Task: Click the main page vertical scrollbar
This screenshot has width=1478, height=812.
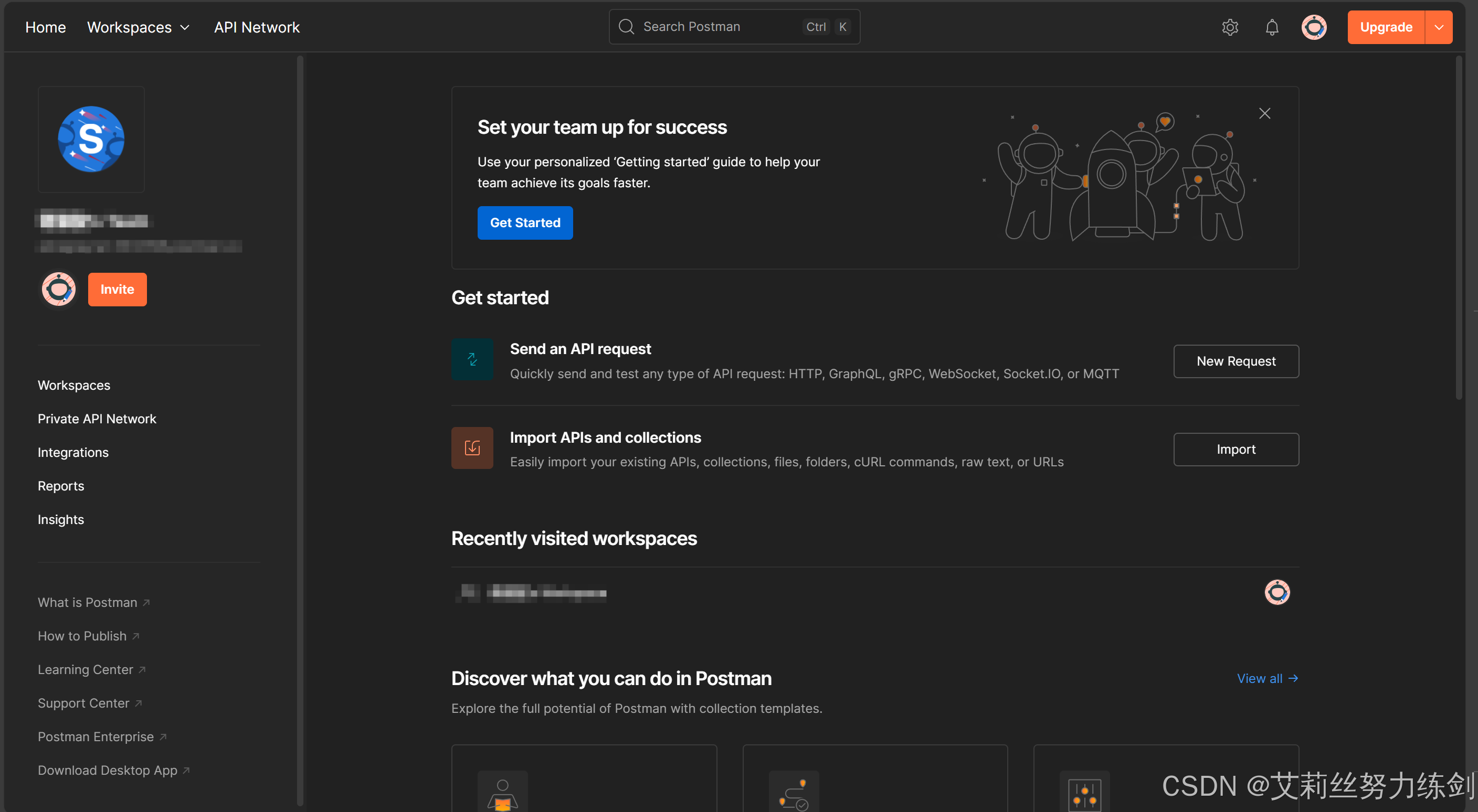Action: [x=1459, y=229]
